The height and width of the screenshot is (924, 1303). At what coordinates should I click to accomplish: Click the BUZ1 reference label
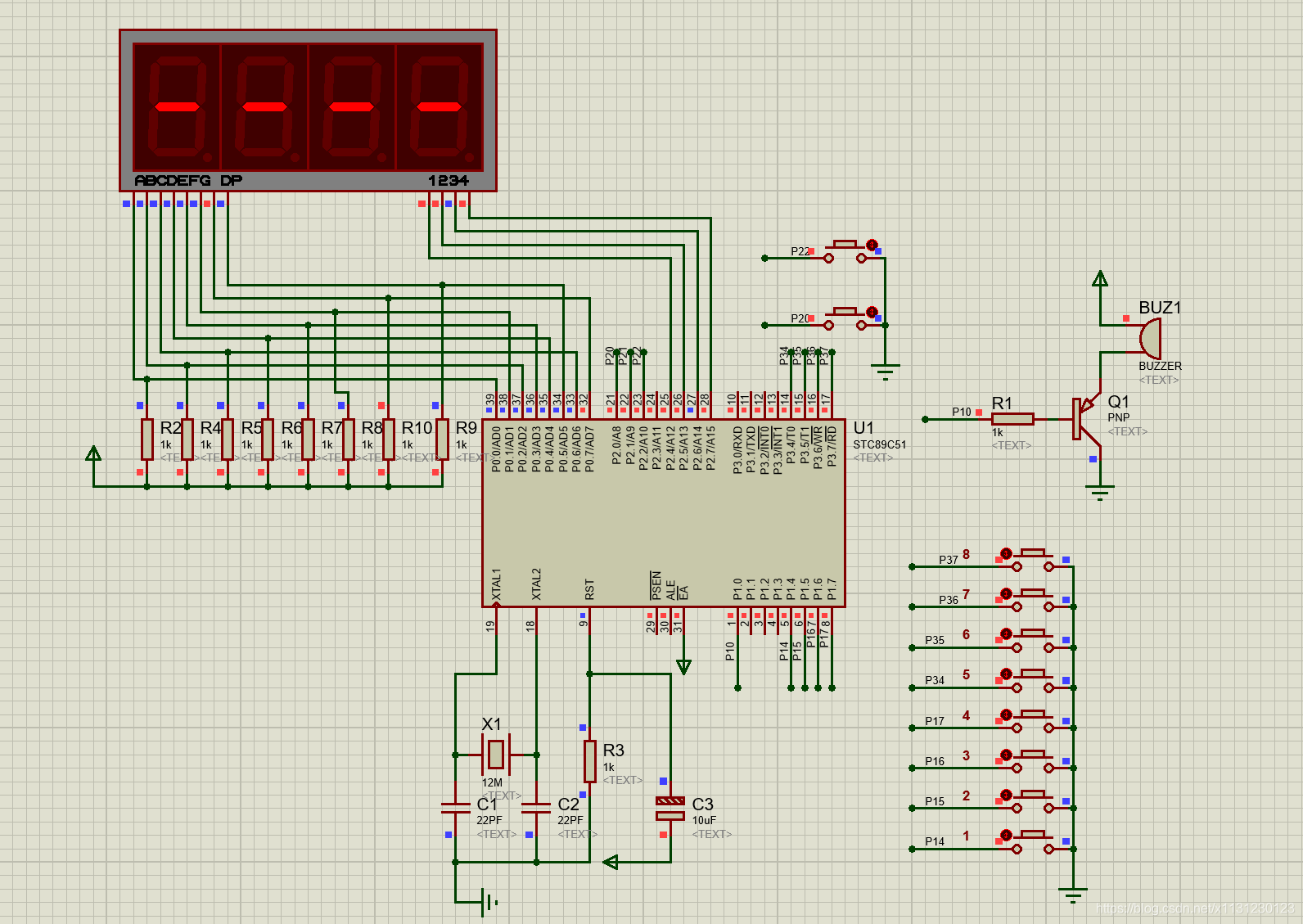coord(1161,308)
